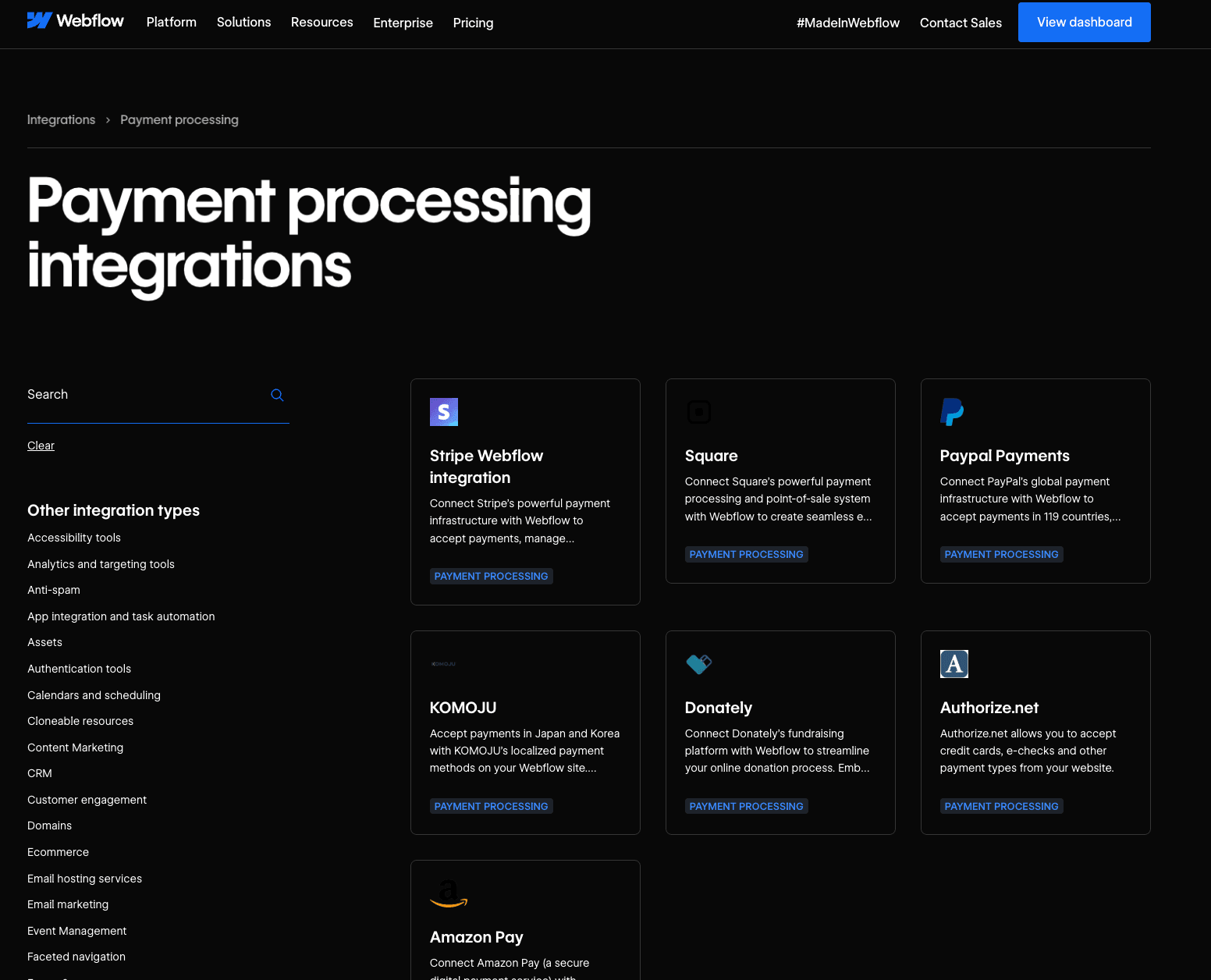The width and height of the screenshot is (1211, 980).
Task: Click the KOMOJU logo icon
Action: click(x=444, y=664)
